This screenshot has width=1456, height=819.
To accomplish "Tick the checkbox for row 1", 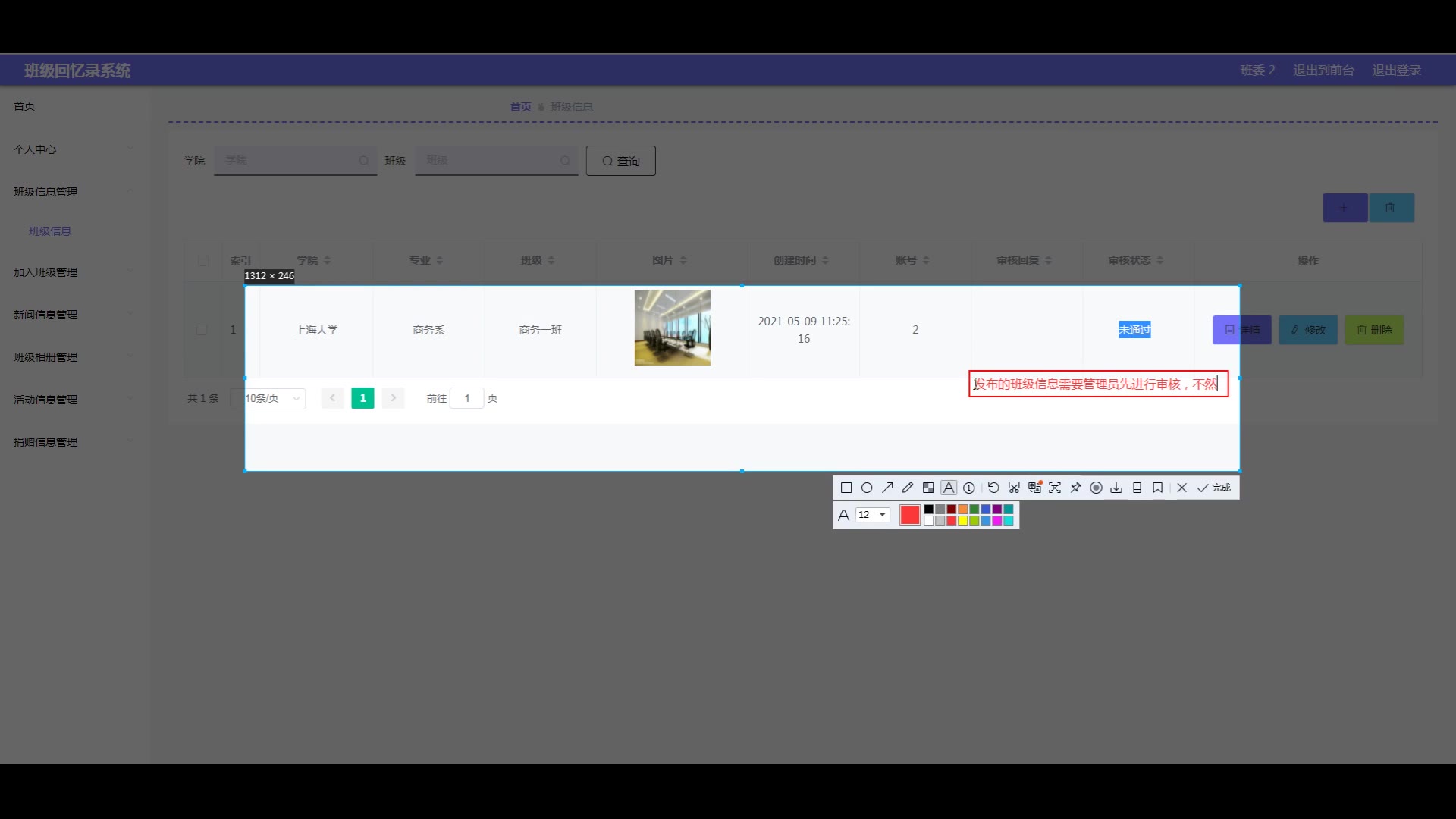I will point(202,330).
